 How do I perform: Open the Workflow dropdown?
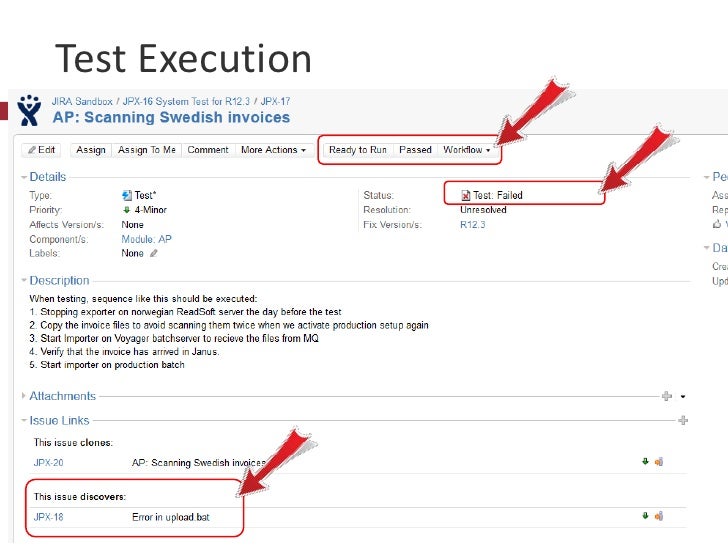pyautogui.click(x=467, y=150)
